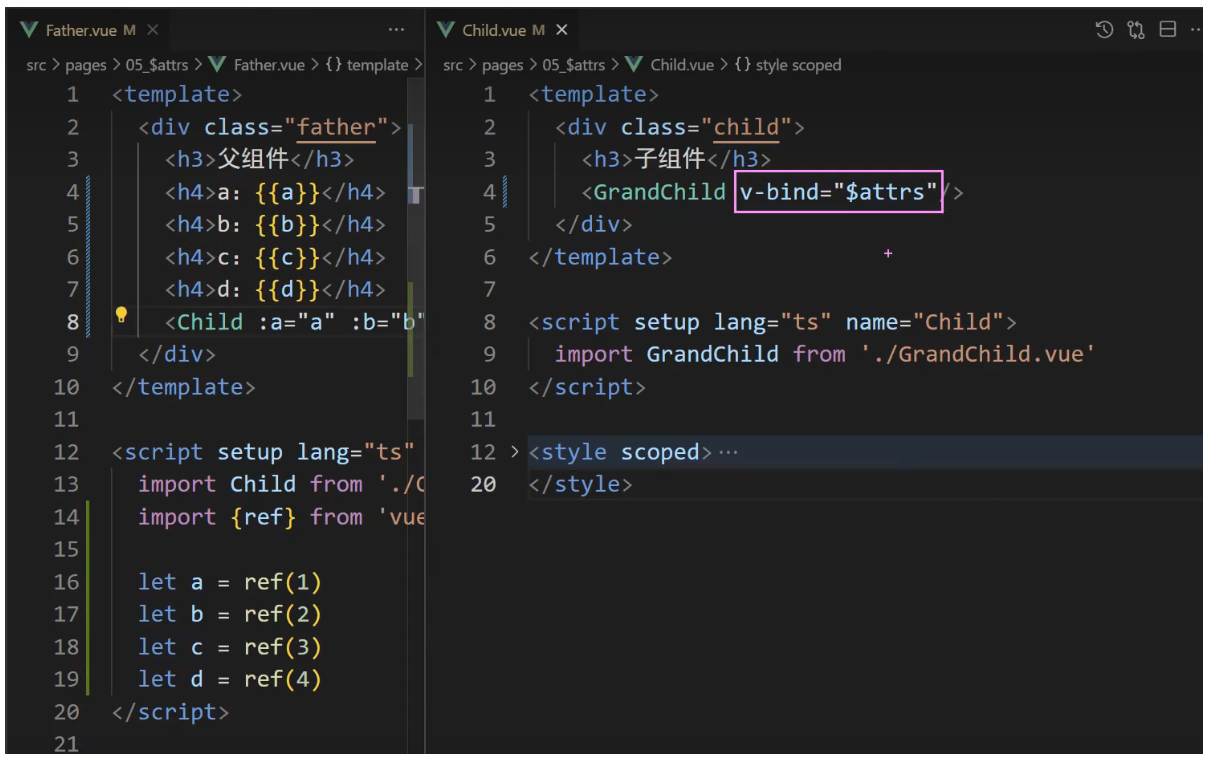
Task: Open the file history (timeline) icon
Action: click(1104, 30)
